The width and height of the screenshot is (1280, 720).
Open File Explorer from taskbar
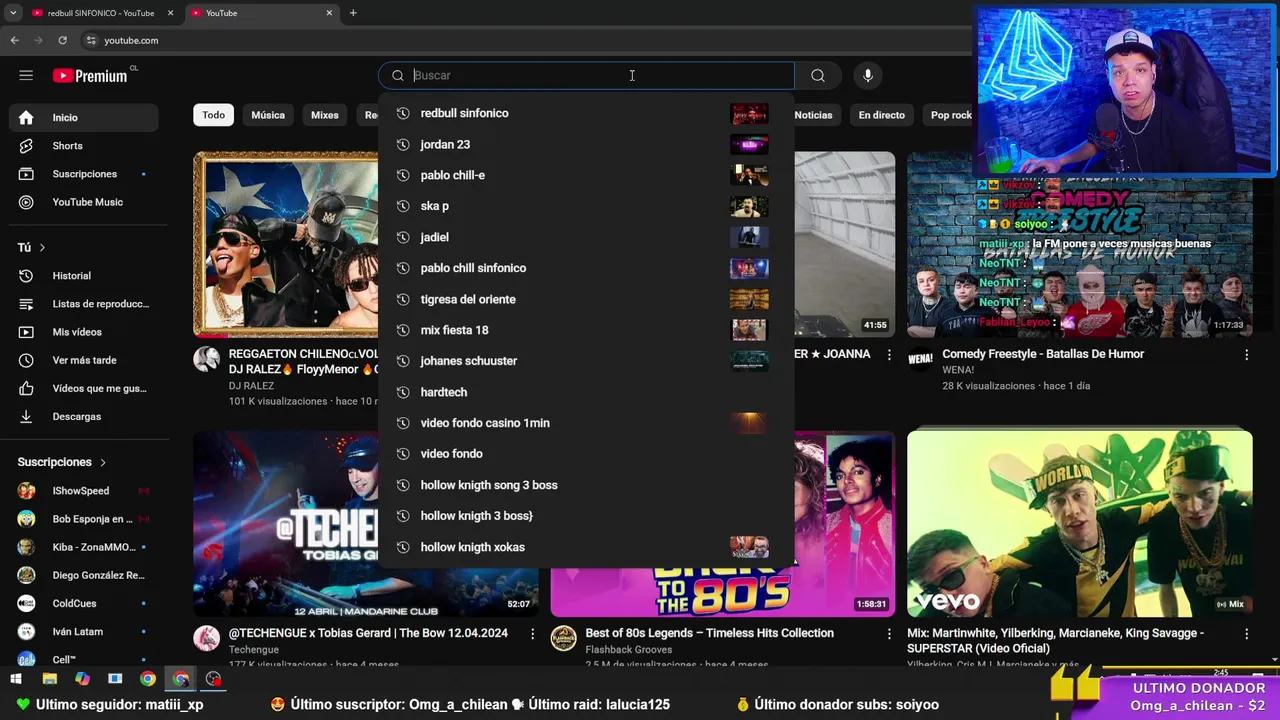click(x=49, y=679)
